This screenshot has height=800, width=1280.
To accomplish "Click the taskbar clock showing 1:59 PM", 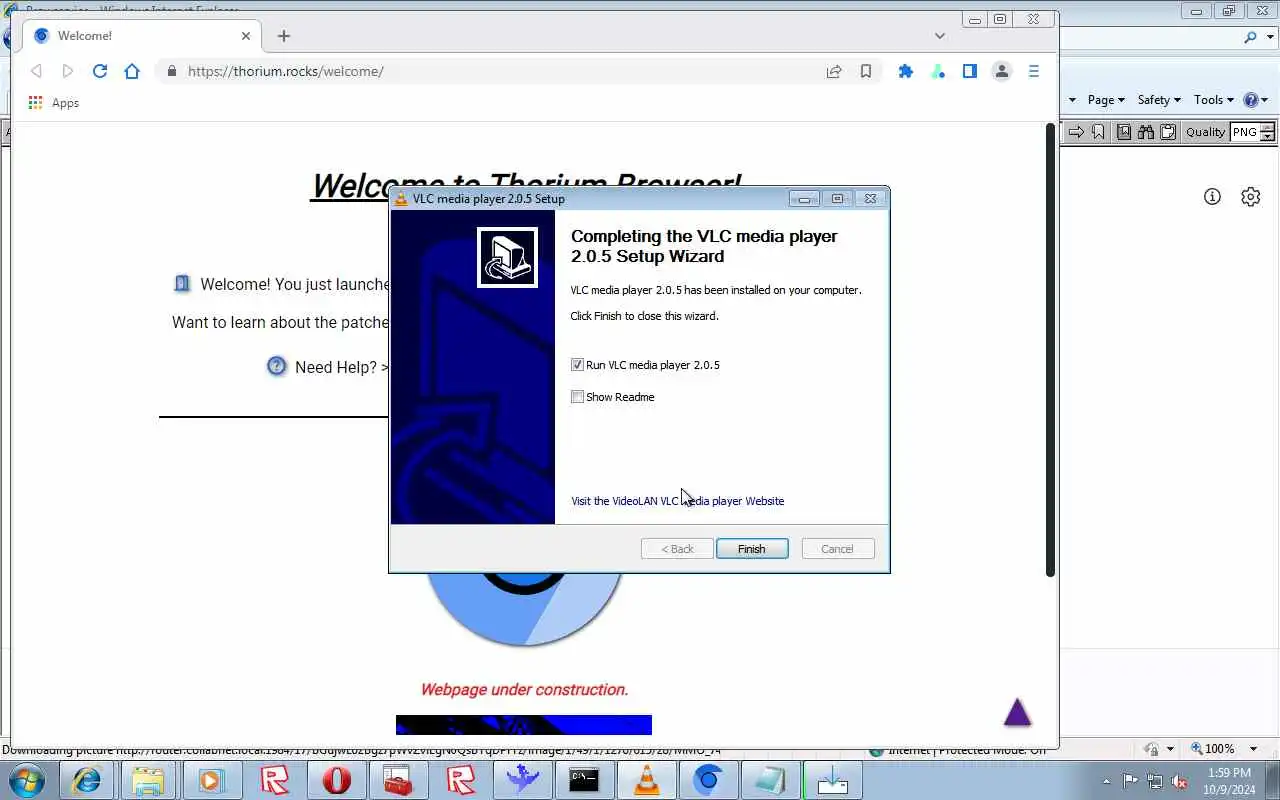I will (x=1229, y=781).
